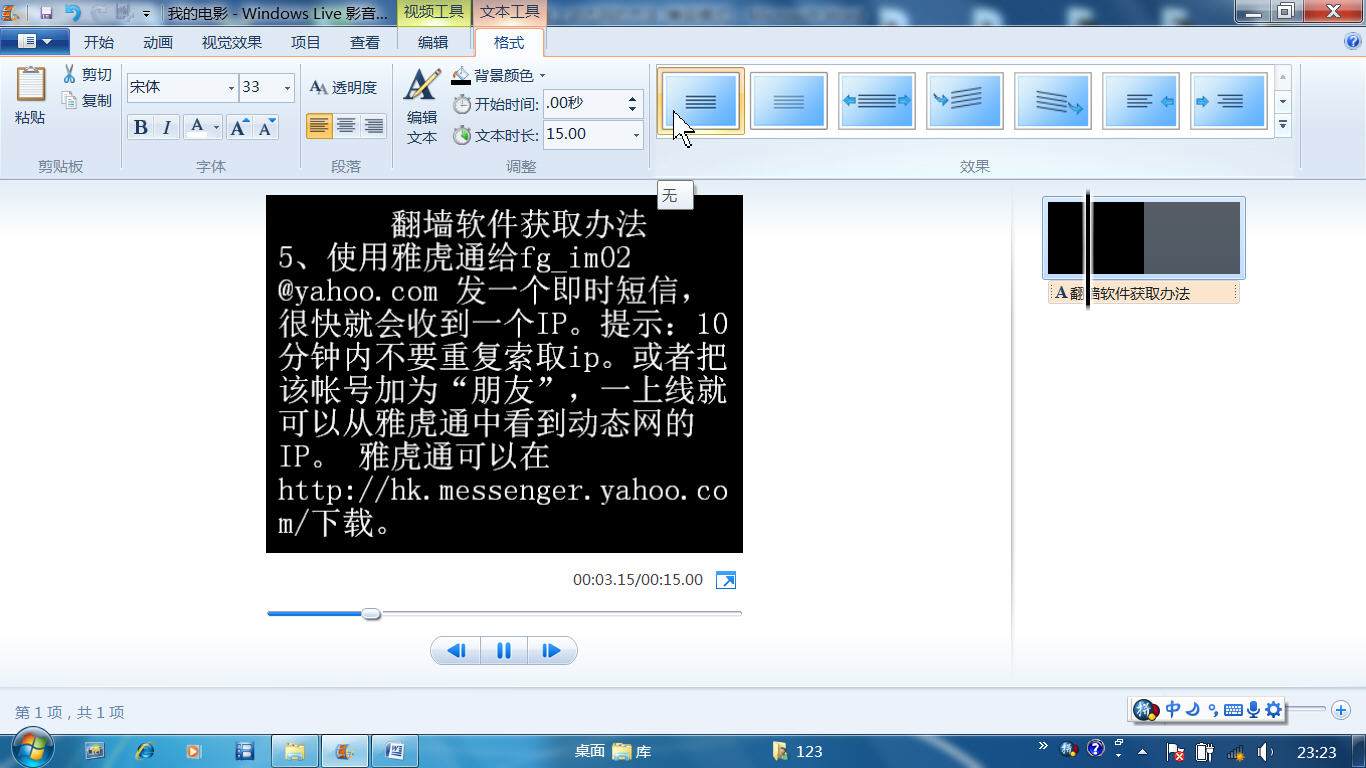Pause the video preview playback
The width and height of the screenshot is (1366, 768).
[504, 651]
